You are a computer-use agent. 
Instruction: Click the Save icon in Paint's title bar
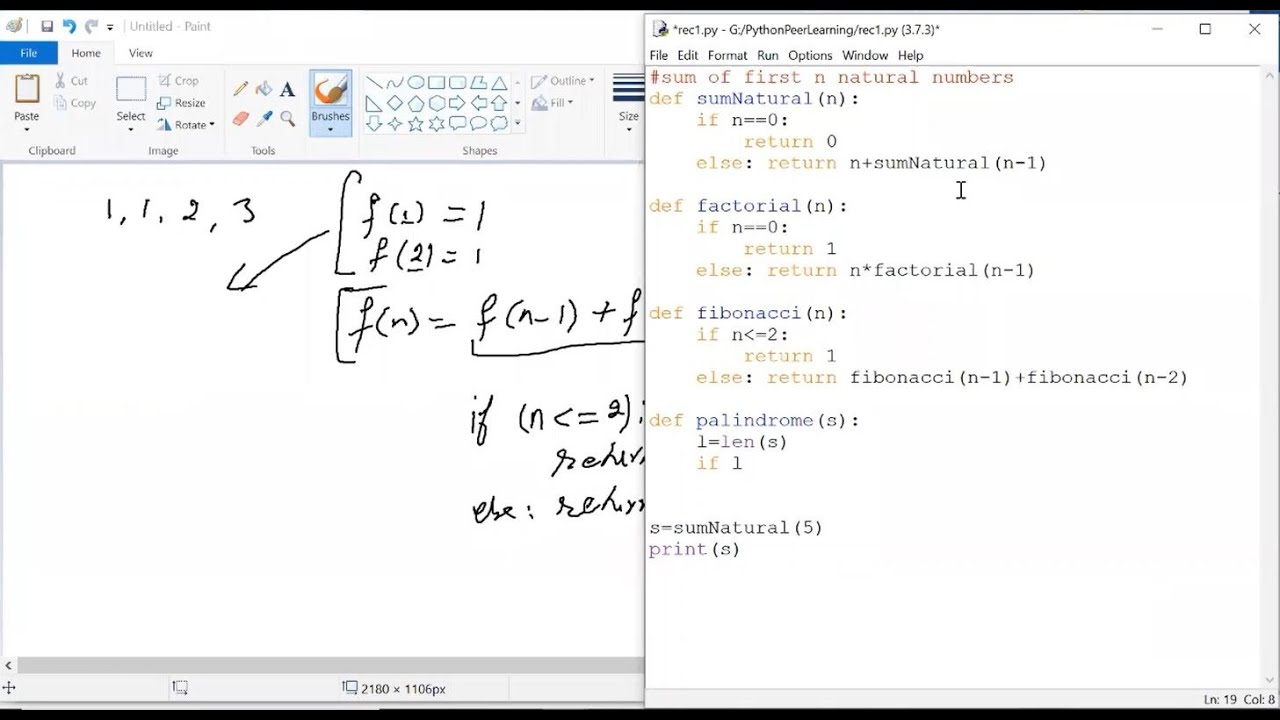pyautogui.click(x=46, y=26)
